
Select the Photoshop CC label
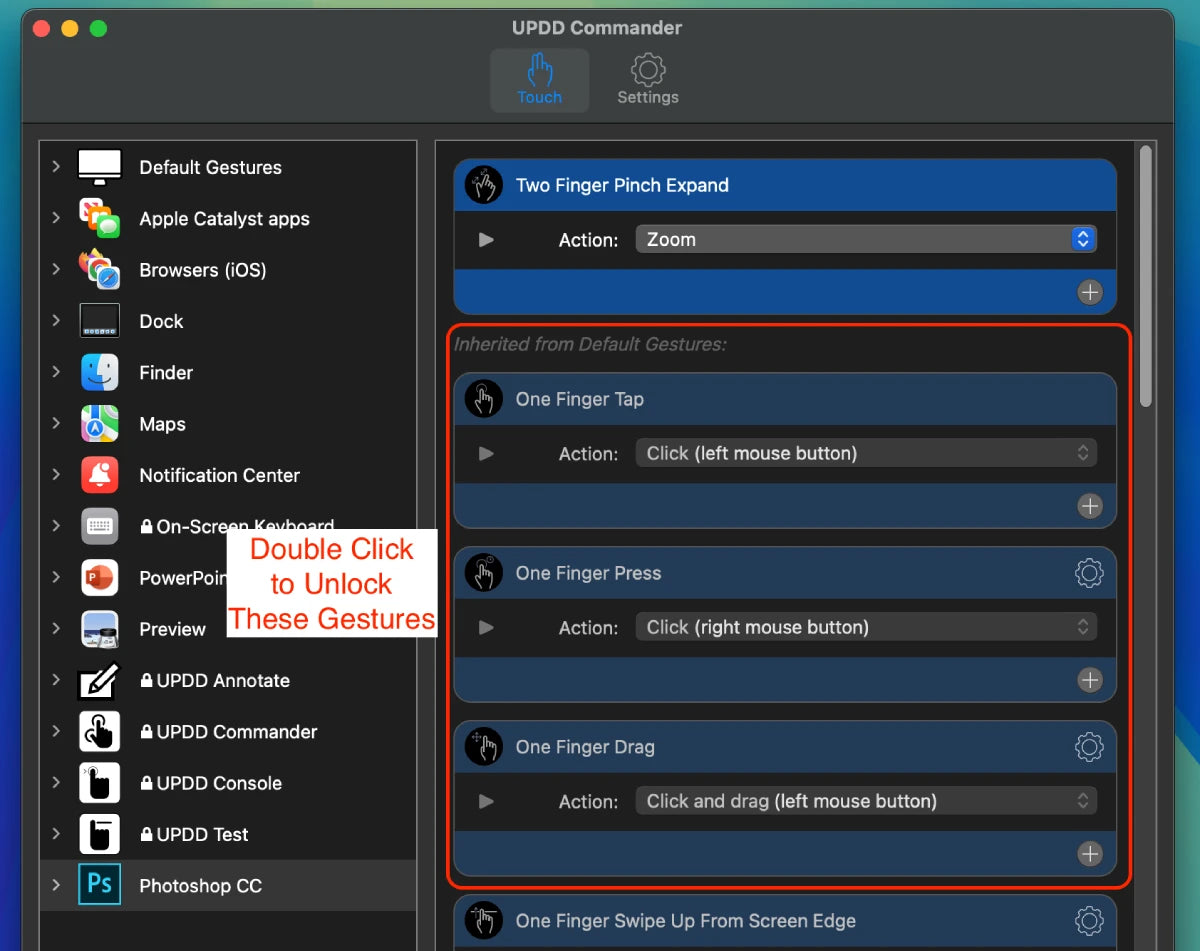click(x=201, y=885)
